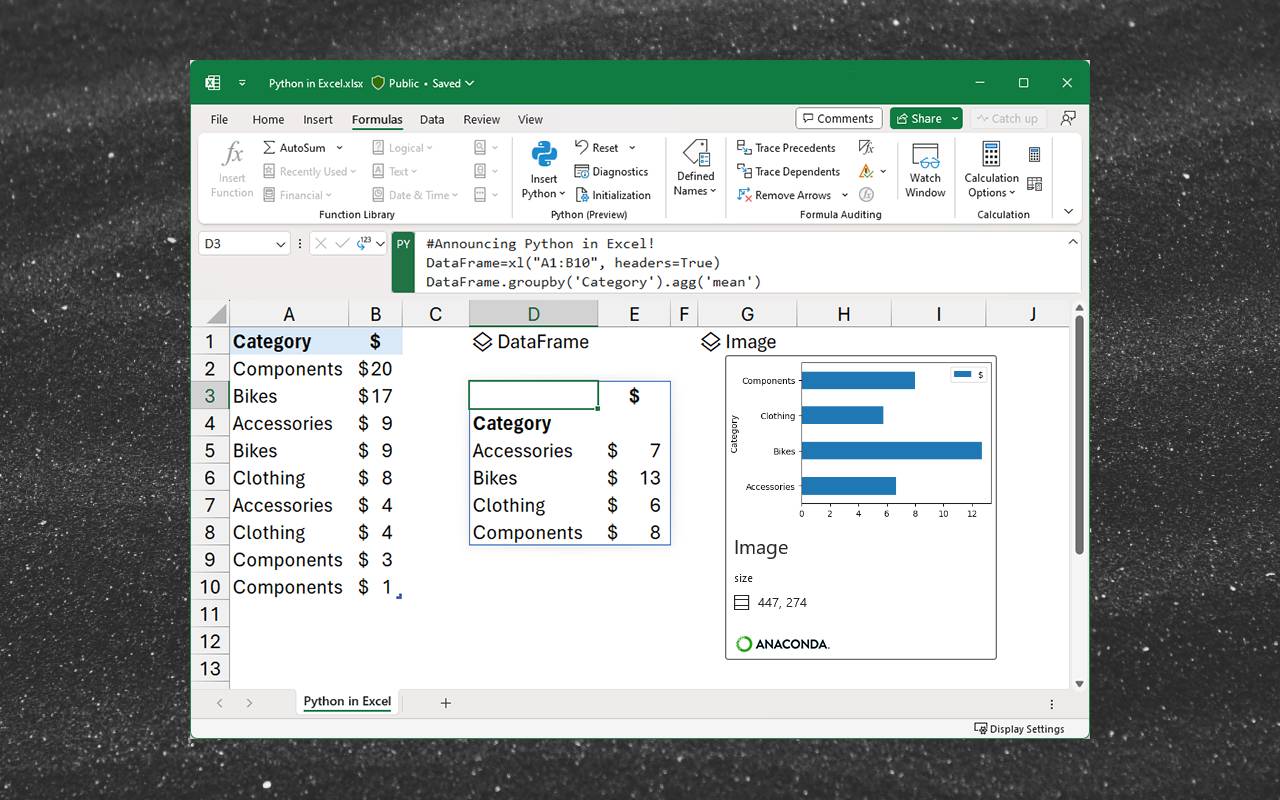1280x800 pixels.
Task: Select the Python in Excel sheet tab
Action: 347,701
